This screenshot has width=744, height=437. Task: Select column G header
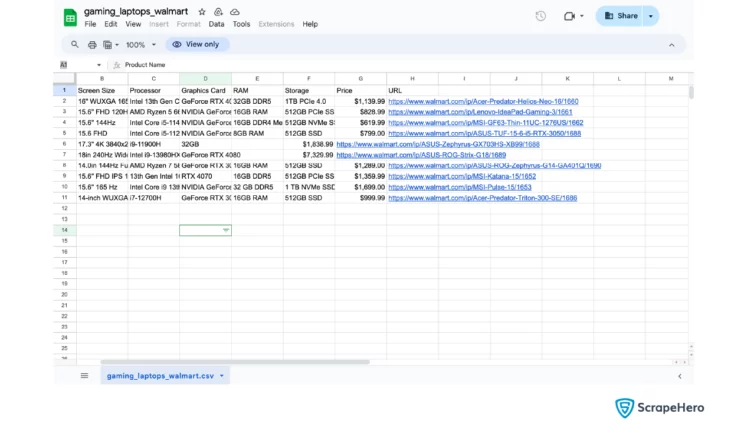click(361, 79)
